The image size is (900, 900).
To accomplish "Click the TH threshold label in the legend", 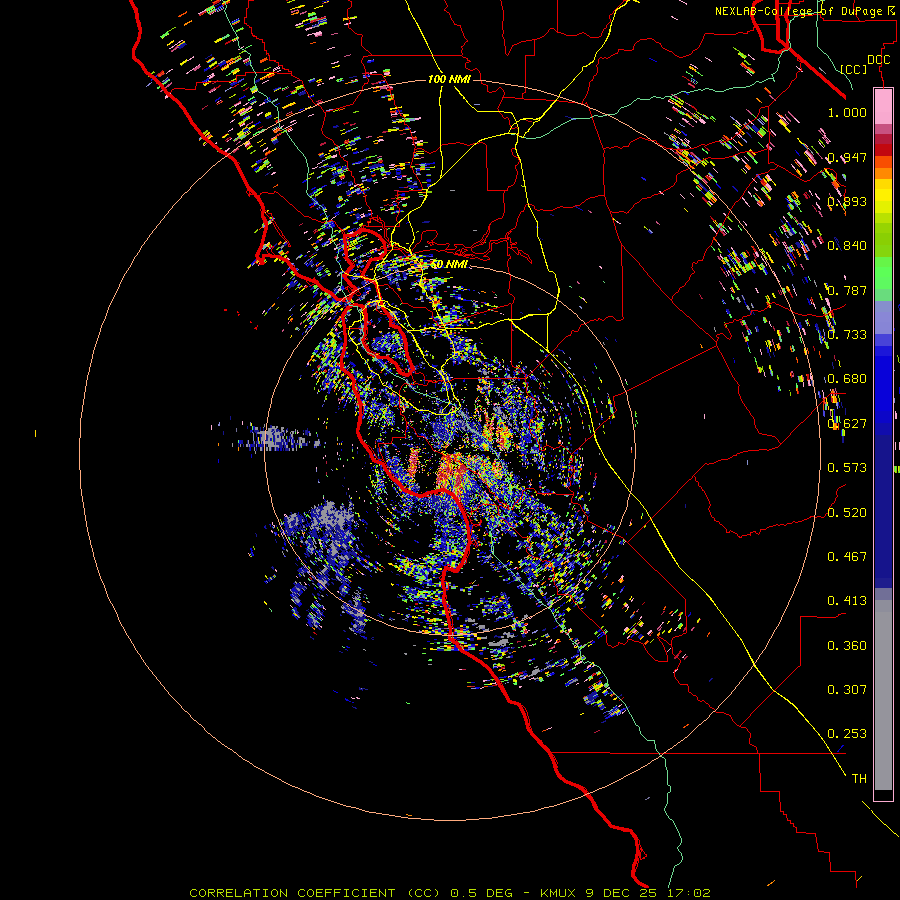I will (859, 779).
